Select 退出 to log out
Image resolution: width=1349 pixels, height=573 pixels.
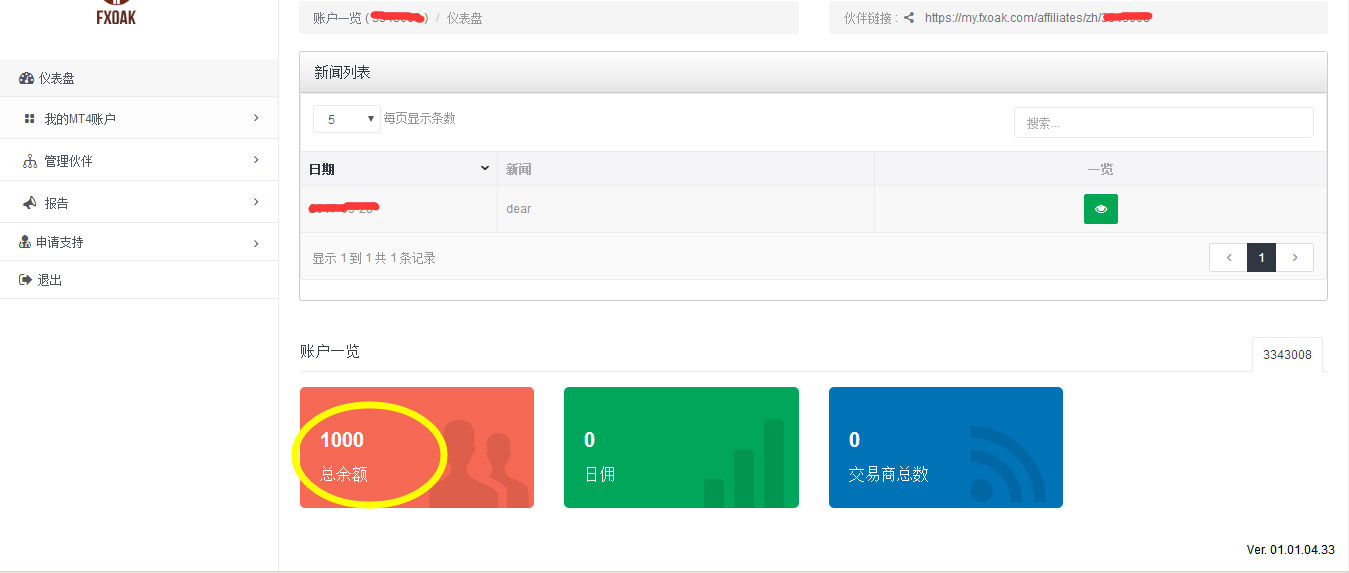point(139,280)
